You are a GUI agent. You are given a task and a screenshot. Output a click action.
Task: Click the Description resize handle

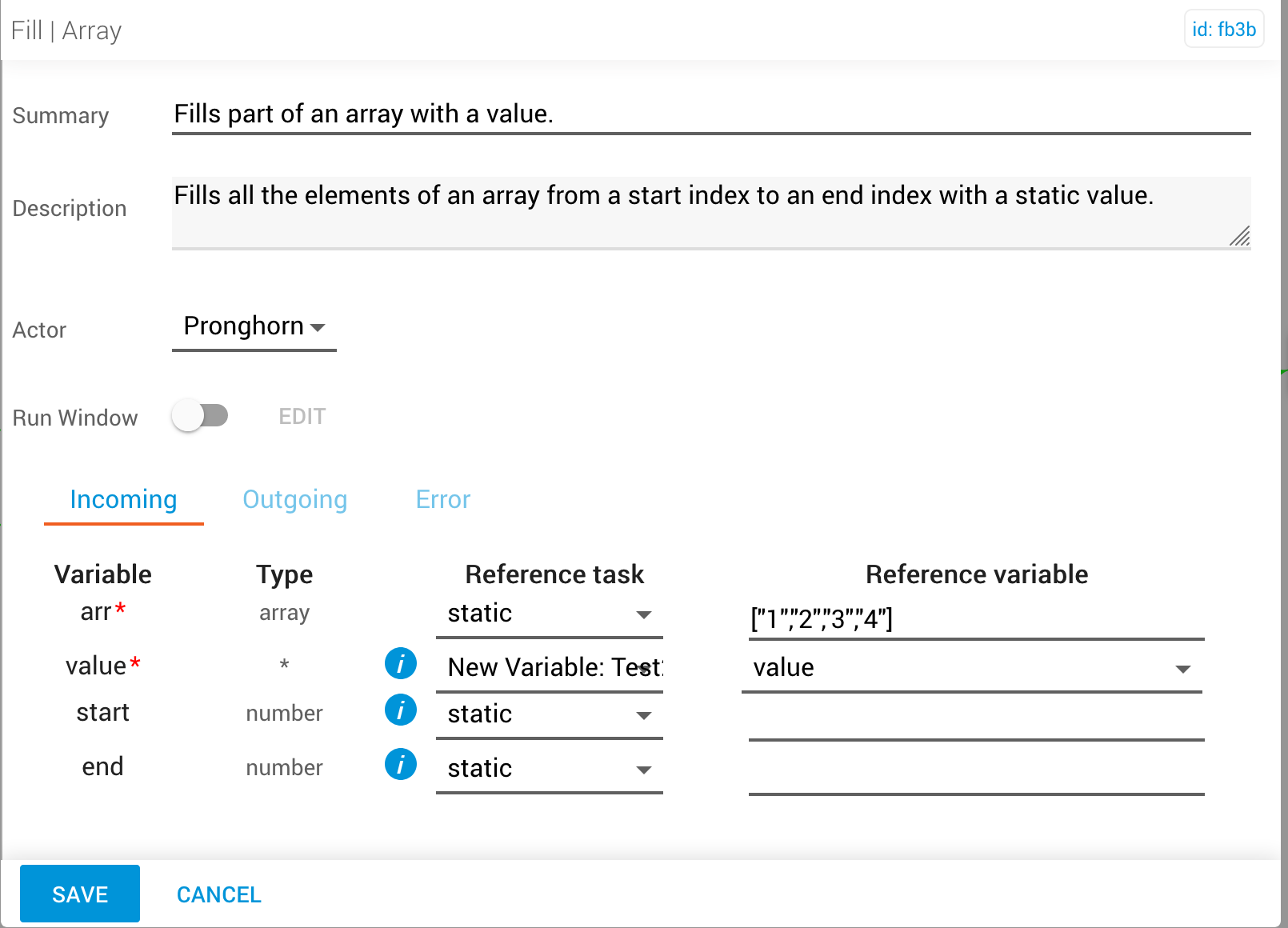(1239, 236)
